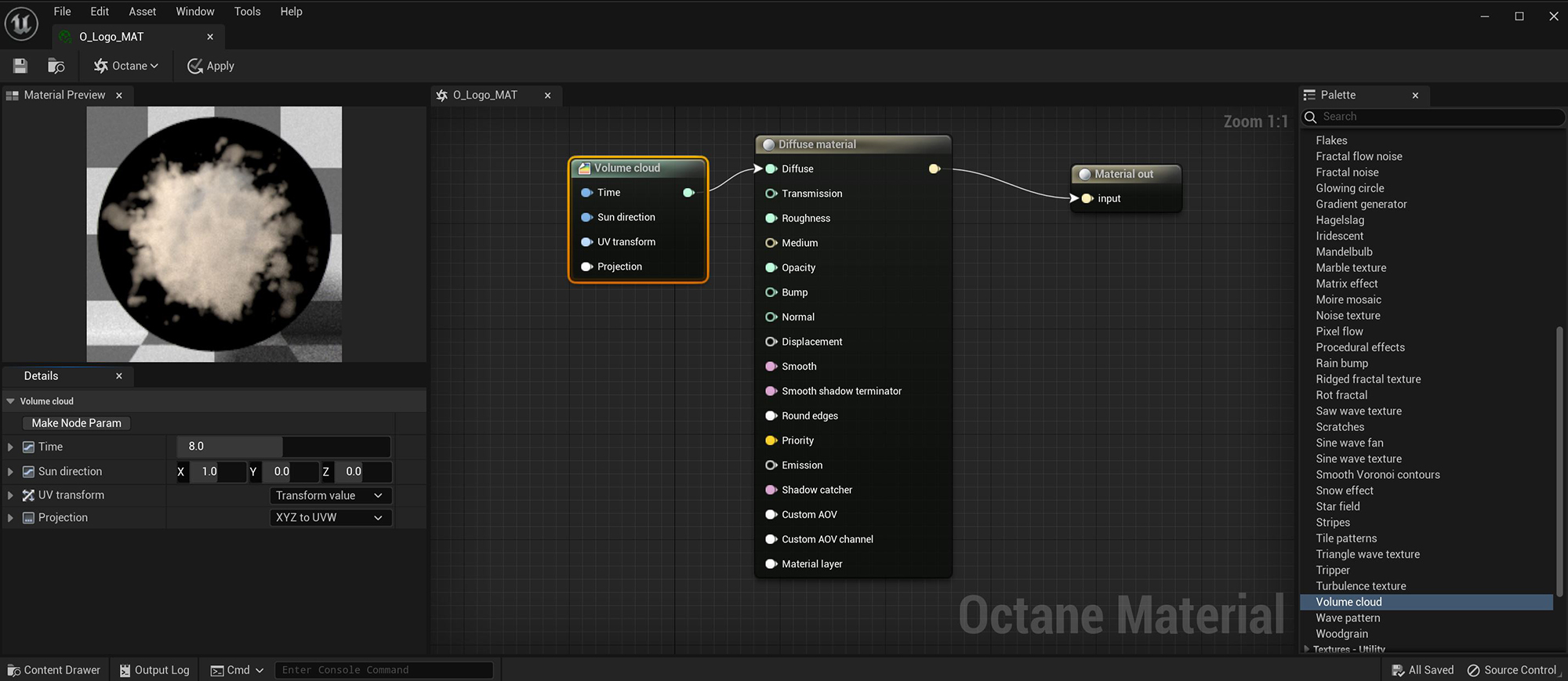The height and width of the screenshot is (681, 1568).
Task: Select the Volume cloud node header
Action: pyautogui.click(x=638, y=168)
